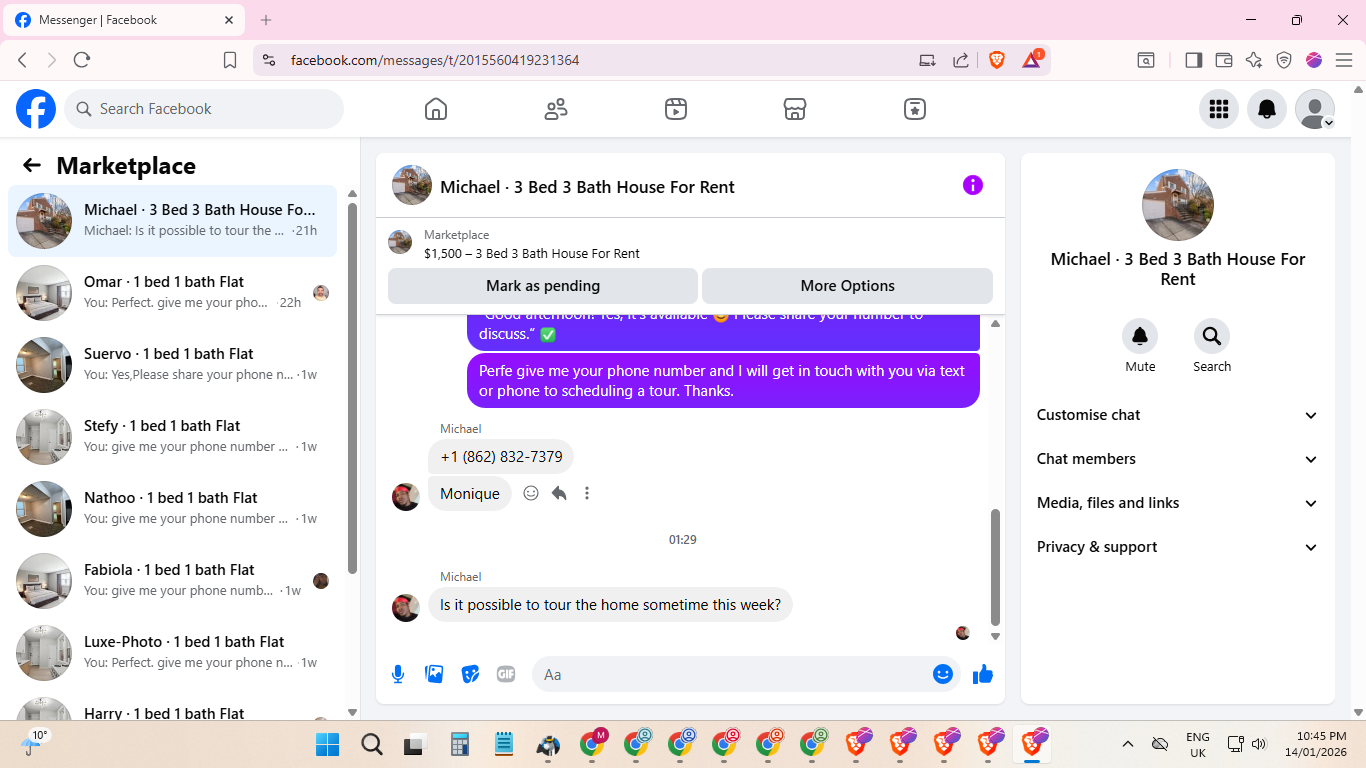Image resolution: width=1366 pixels, height=768 pixels.
Task: React to the Monique message
Action: click(531, 493)
